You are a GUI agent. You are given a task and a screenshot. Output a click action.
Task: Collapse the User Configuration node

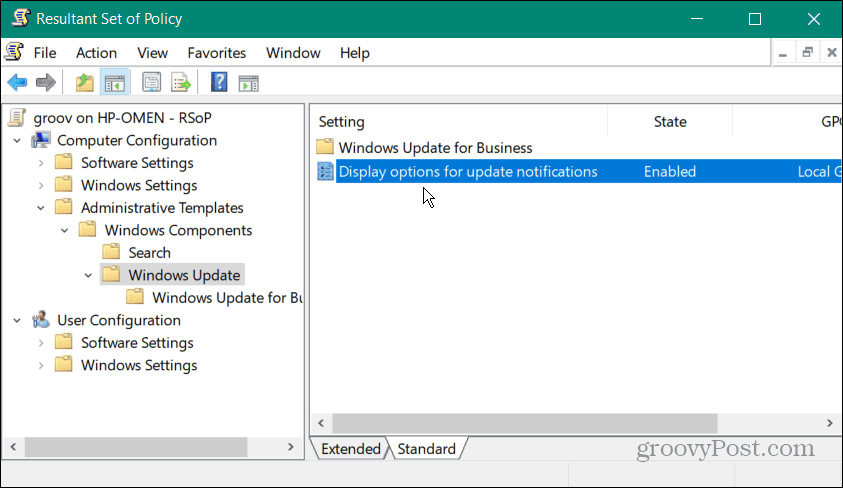(x=17, y=320)
